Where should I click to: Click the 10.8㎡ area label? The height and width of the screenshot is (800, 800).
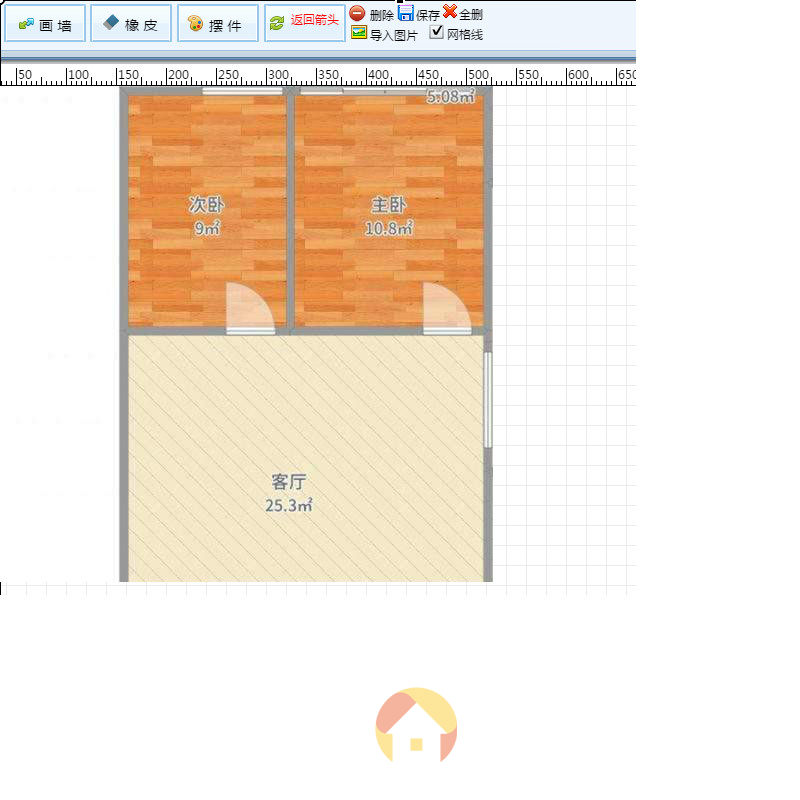(x=388, y=229)
